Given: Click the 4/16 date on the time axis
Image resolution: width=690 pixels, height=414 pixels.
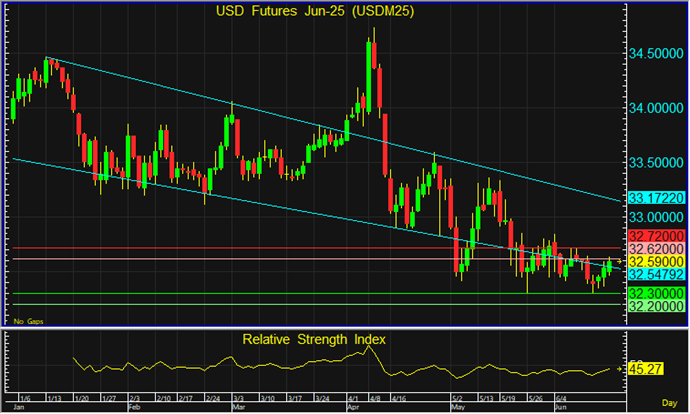Looking at the screenshot, I should [x=399, y=399].
